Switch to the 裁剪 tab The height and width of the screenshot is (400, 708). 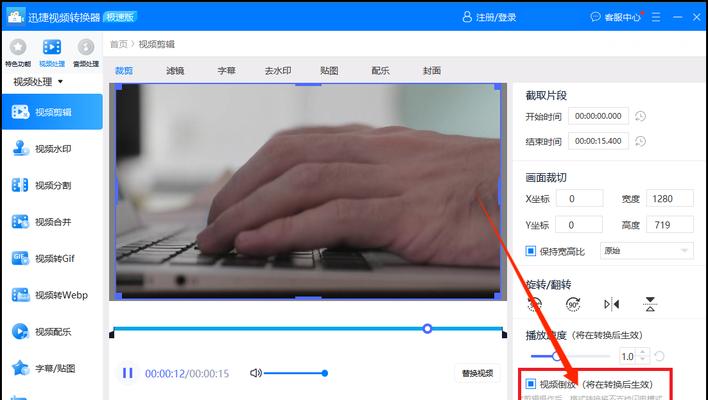pyautogui.click(x=124, y=70)
